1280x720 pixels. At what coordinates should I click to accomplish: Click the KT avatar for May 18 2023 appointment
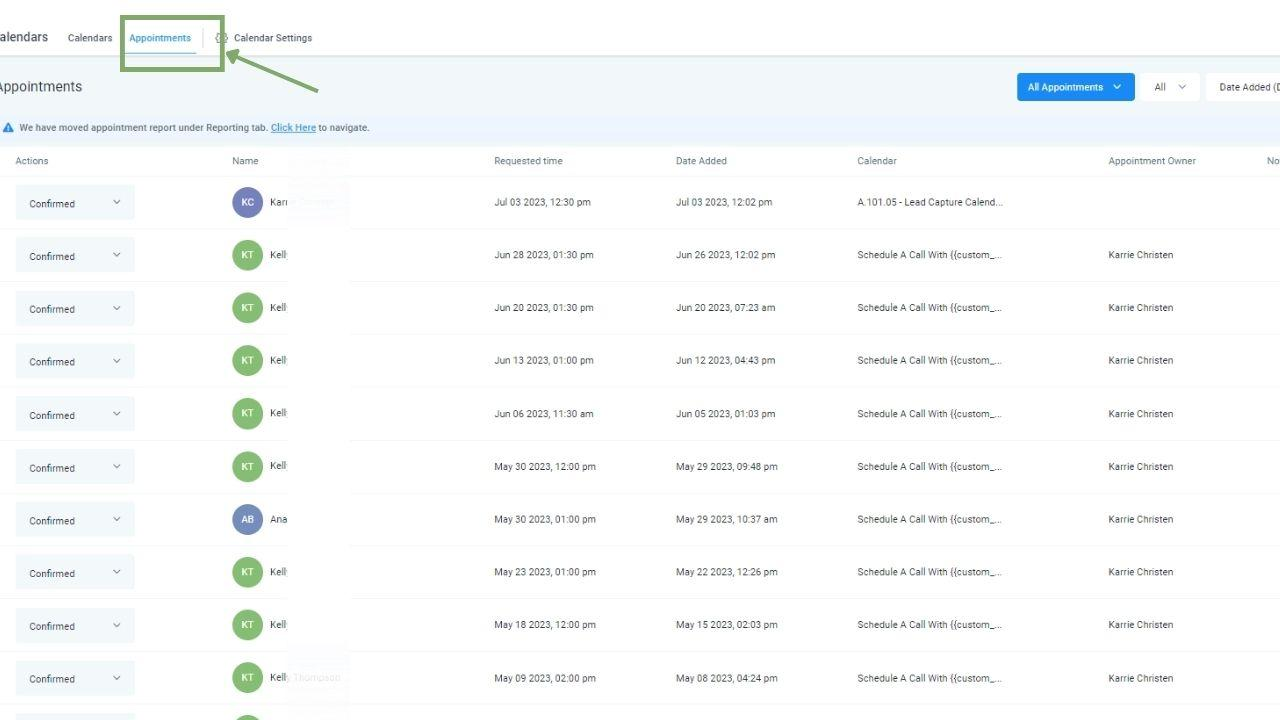[248, 625]
